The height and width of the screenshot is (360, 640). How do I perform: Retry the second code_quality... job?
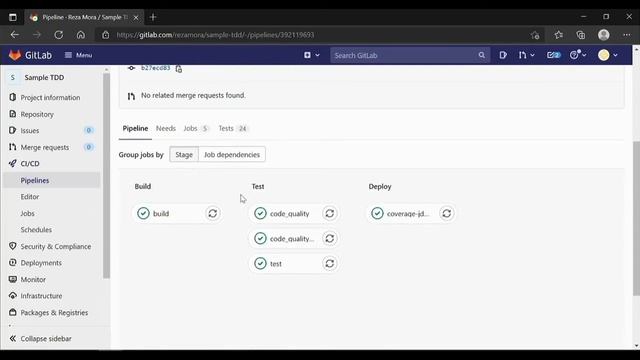point(330,238)
